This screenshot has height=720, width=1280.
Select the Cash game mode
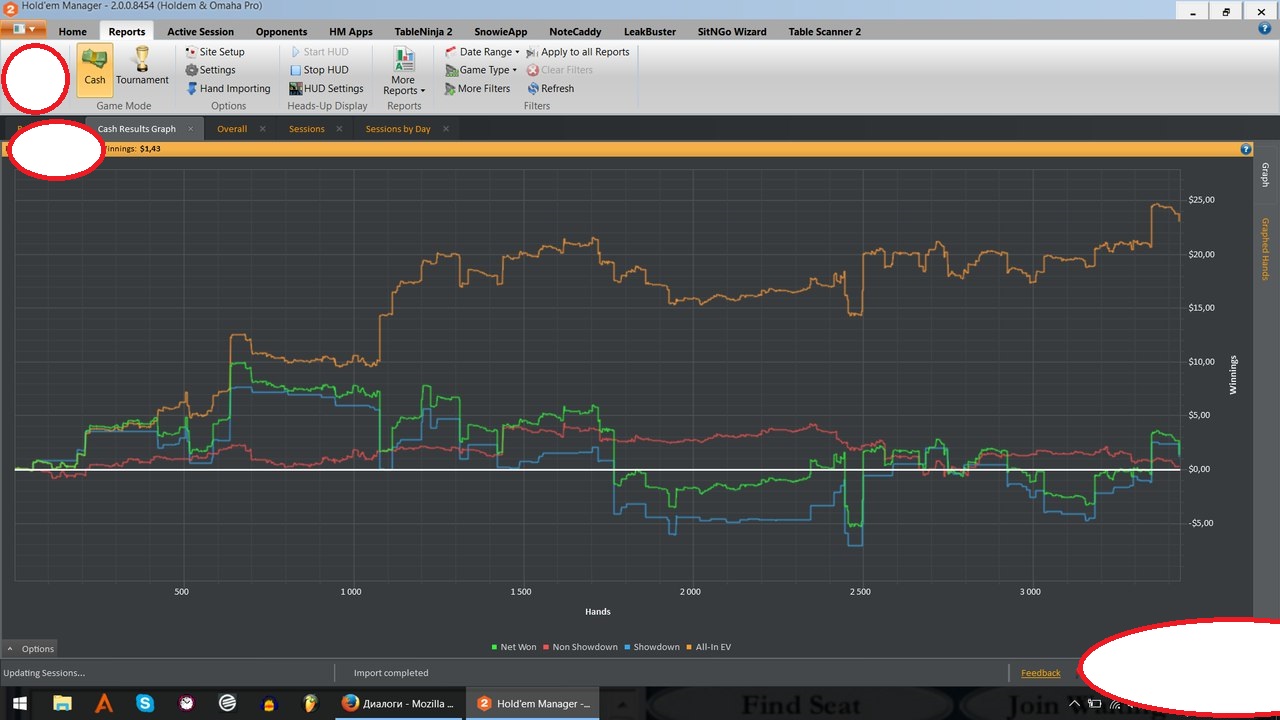(x=95, y=70)
